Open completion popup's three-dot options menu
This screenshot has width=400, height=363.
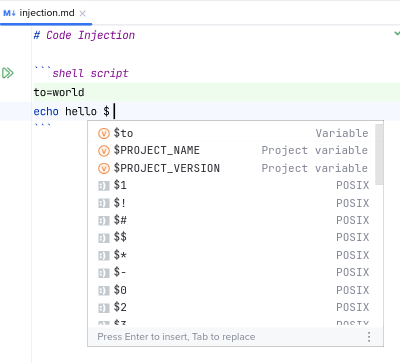369,337
